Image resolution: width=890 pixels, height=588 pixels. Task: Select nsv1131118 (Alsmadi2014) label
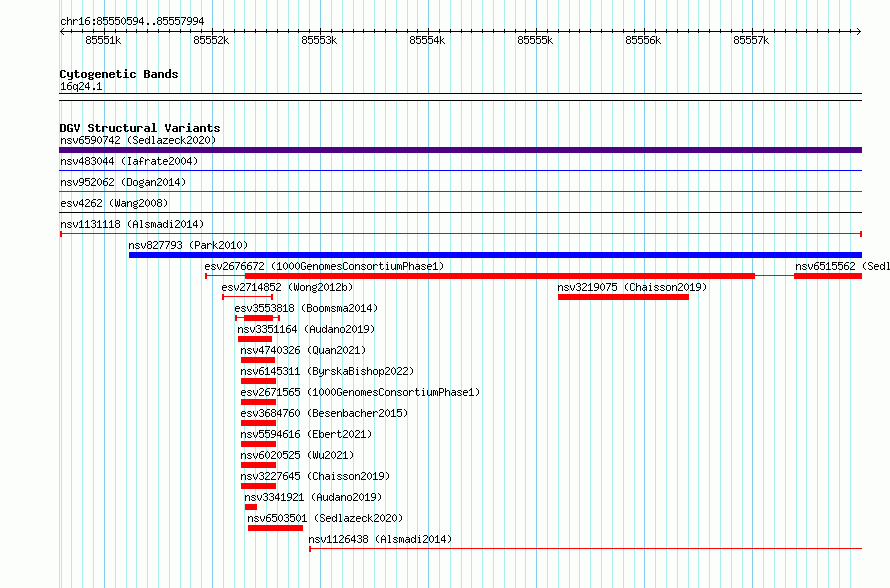[x=132, y=224]
